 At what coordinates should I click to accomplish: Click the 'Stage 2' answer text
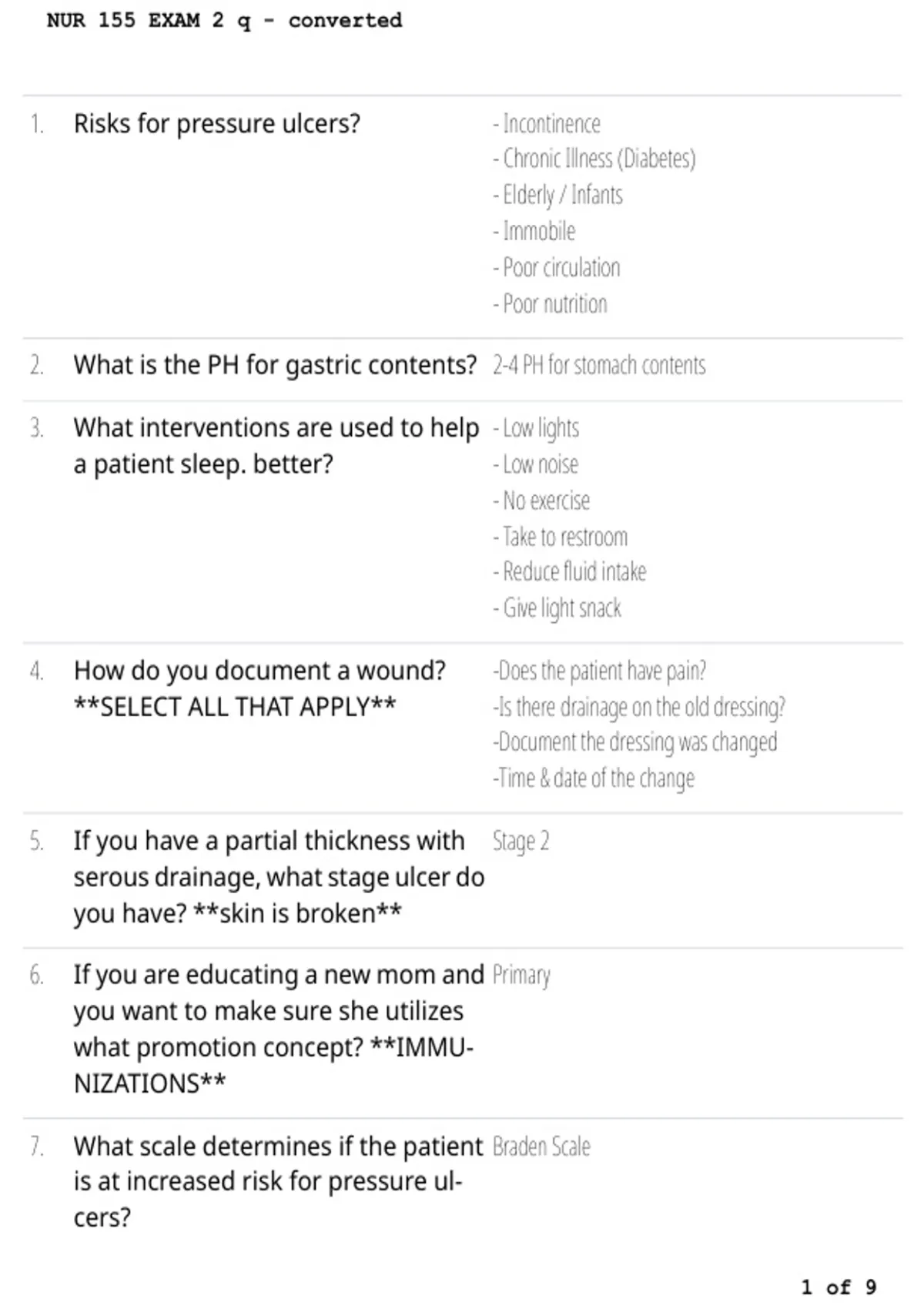coord(521,842)
